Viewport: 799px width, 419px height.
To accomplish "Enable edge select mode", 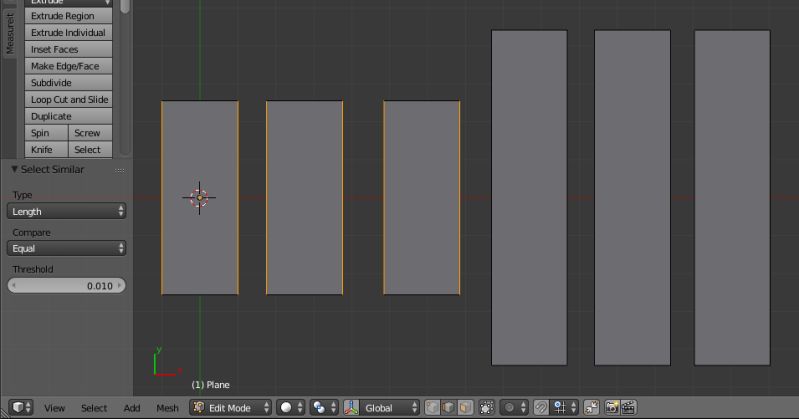I will (x=448, y=407).
